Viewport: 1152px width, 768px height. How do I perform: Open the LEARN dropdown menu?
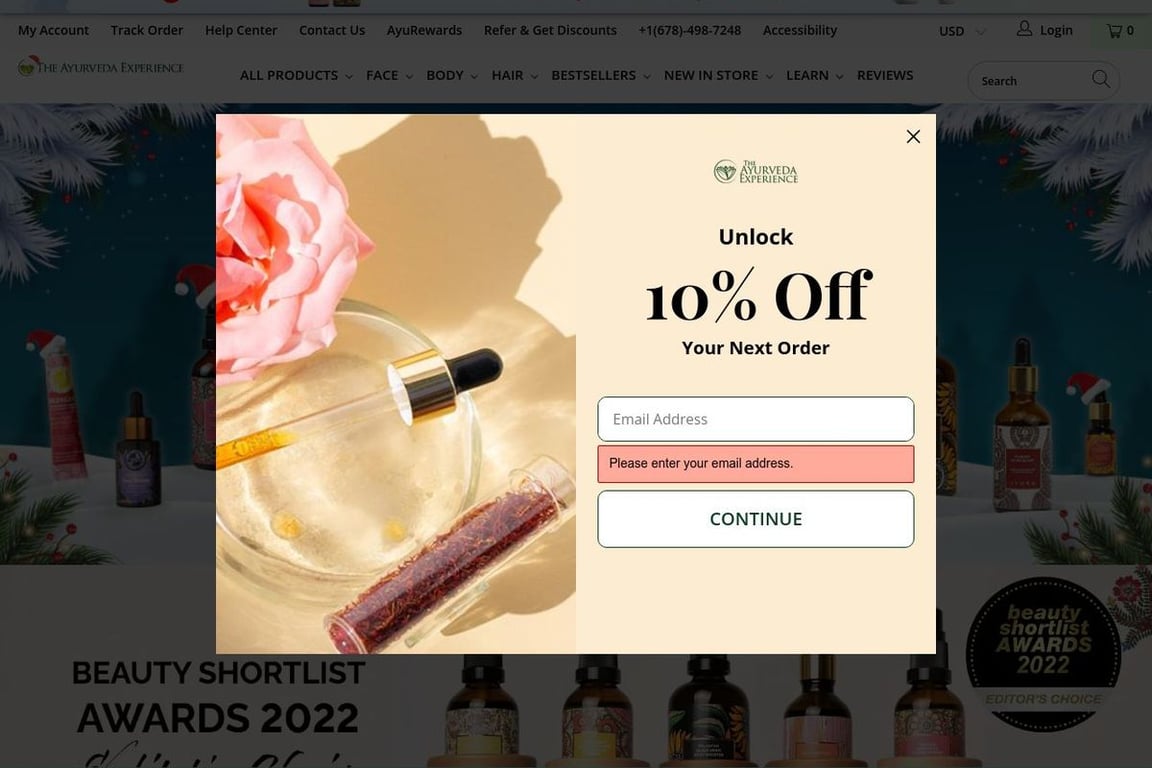814,75
